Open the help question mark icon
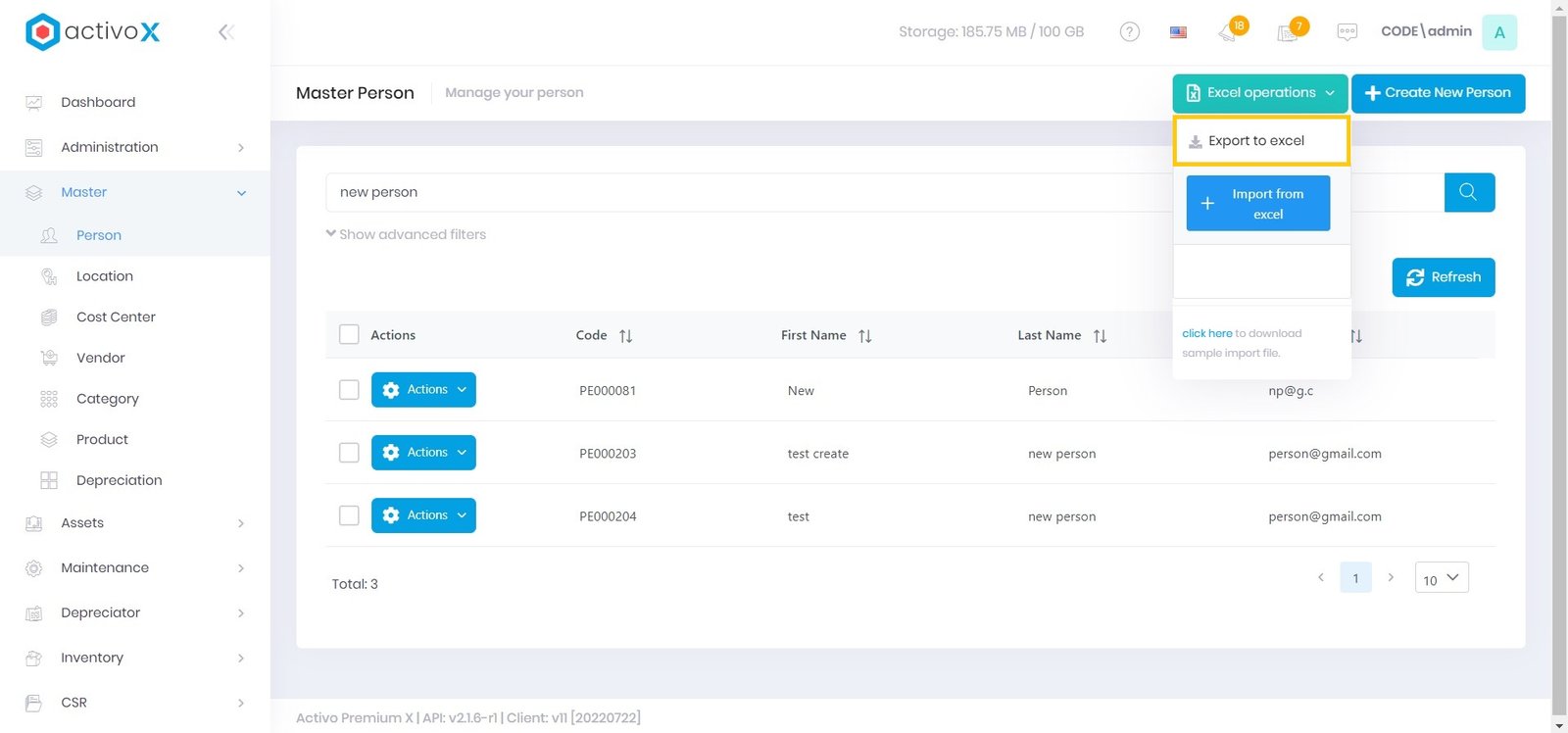The image size is (1568, 733). click(x=1129, y=32)
